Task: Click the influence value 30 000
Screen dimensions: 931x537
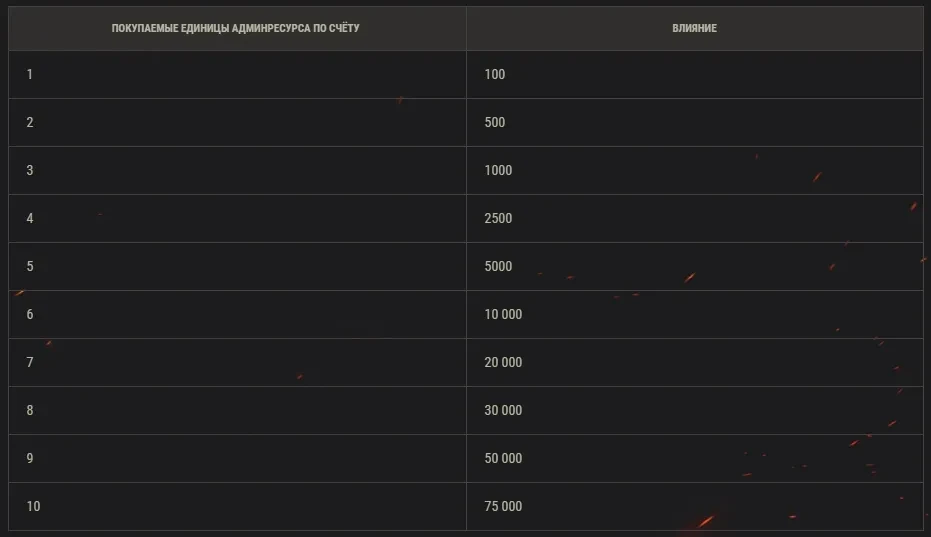Action: [x=503, y=410]
